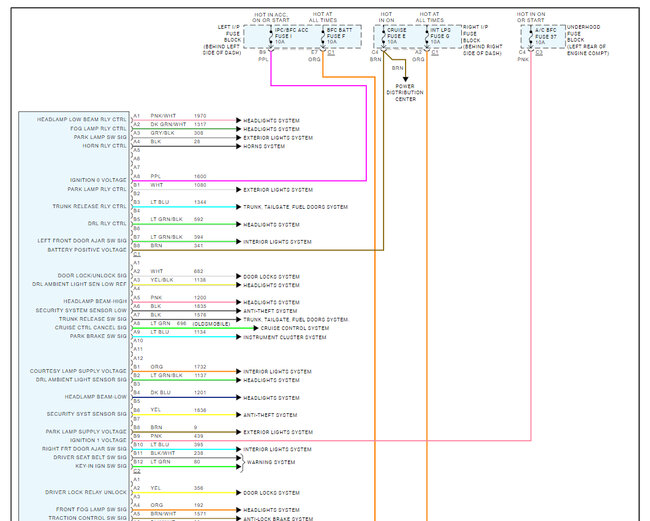Click the 'UNDERHOOD FUSE BLOCK' caption
The height and width of the screenshot is (521, 650).
point(584,34)
